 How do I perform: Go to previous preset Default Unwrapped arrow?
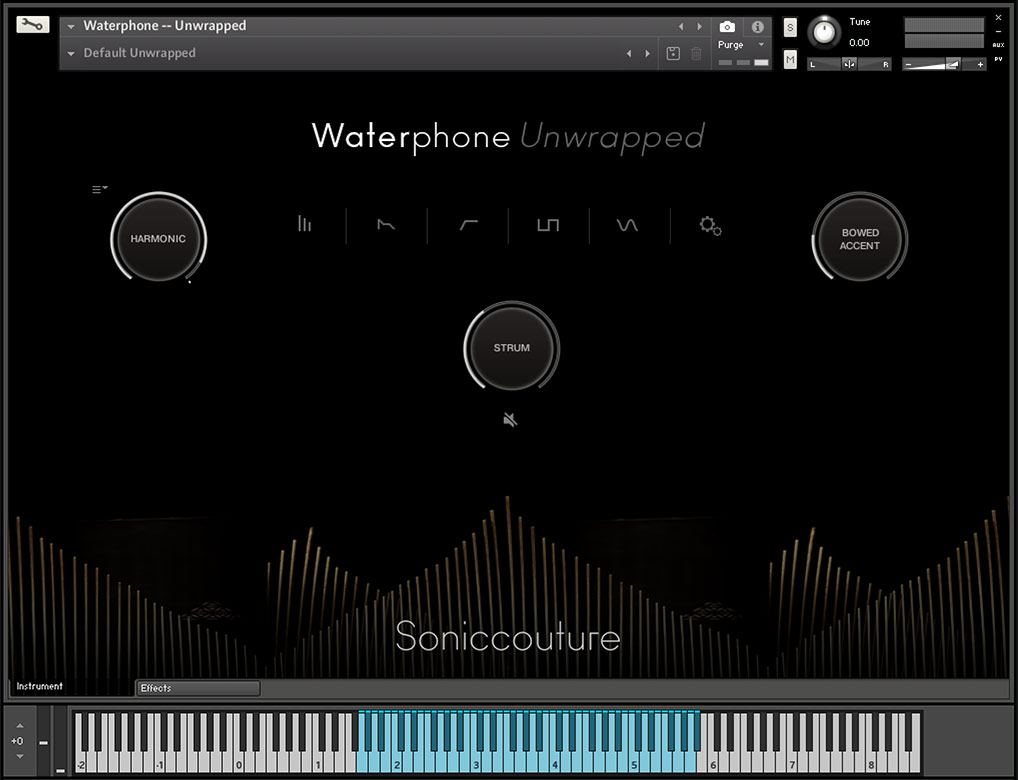pyautogui.click(x=628, y=53)
